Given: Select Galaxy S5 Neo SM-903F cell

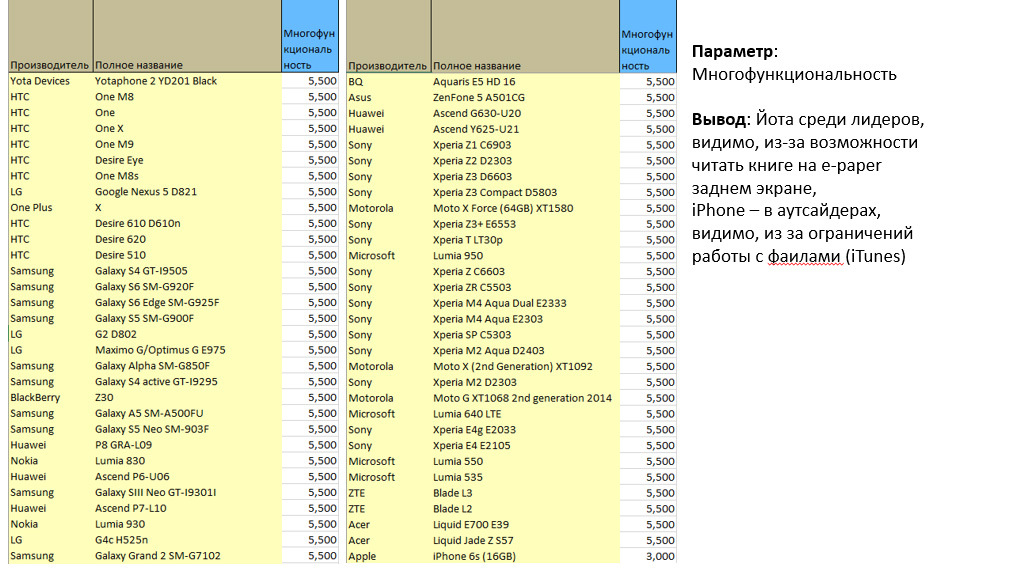Looking at the screenshot, I should 187,429.
